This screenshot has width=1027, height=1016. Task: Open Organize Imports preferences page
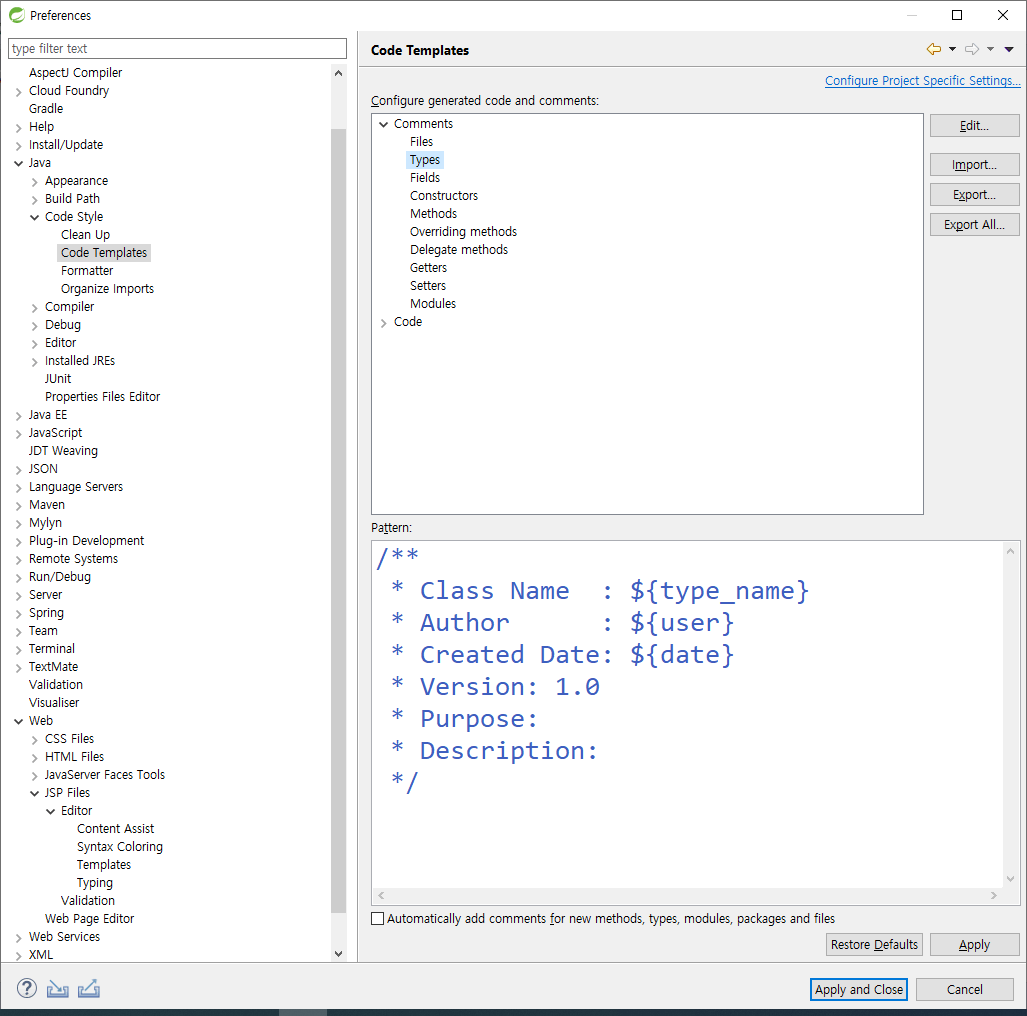(x=107, y=289)
